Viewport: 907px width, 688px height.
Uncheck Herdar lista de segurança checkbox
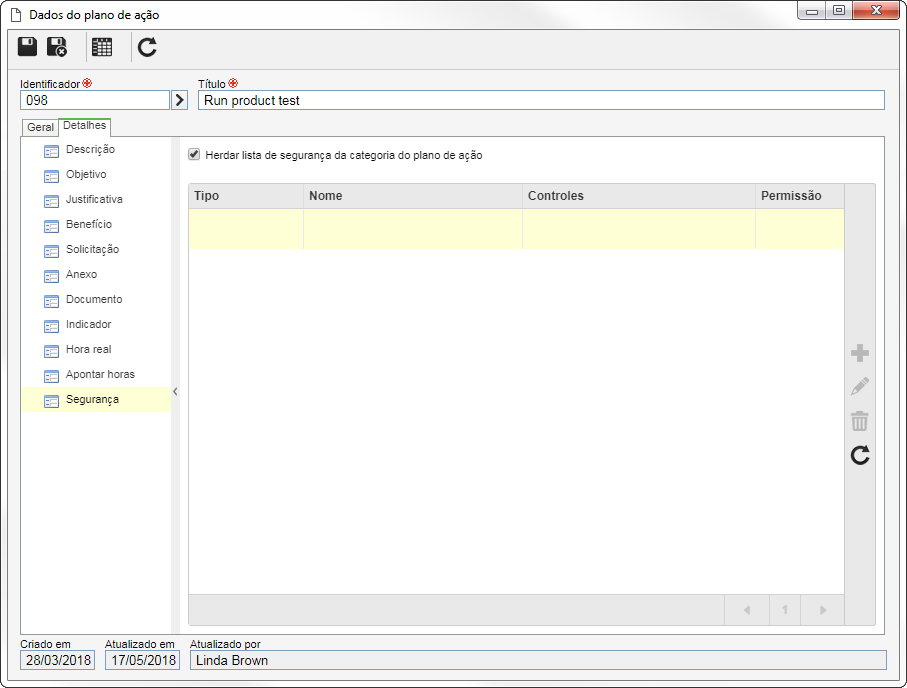click(194, 154)
